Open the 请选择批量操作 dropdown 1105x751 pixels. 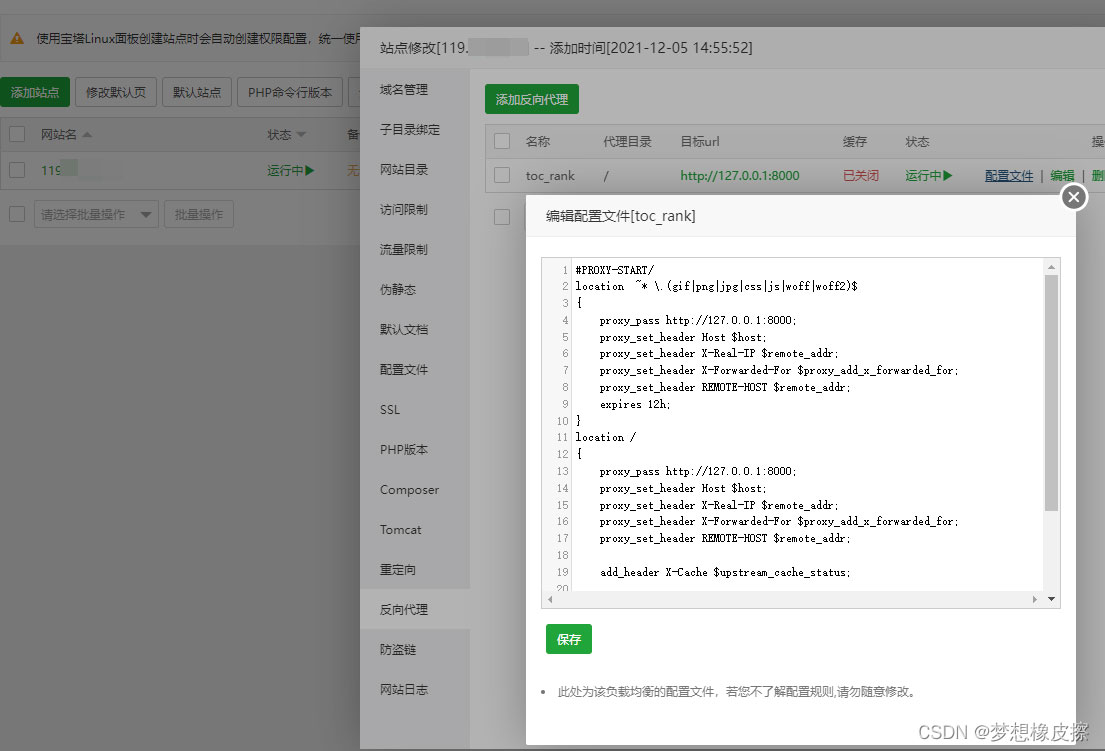pos(95,213)
